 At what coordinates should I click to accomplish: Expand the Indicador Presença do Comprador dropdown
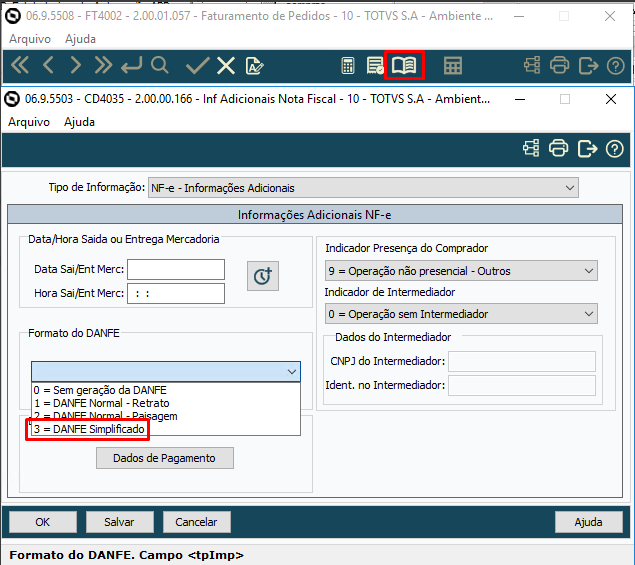(x=589, y=271)
